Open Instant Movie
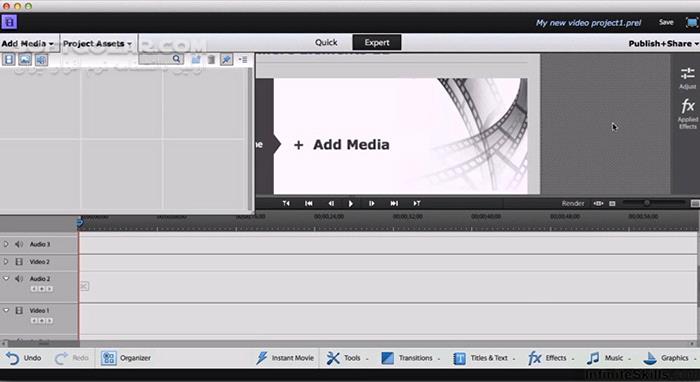The width and height of the screenshot is (700, 382). click(285, 358)
